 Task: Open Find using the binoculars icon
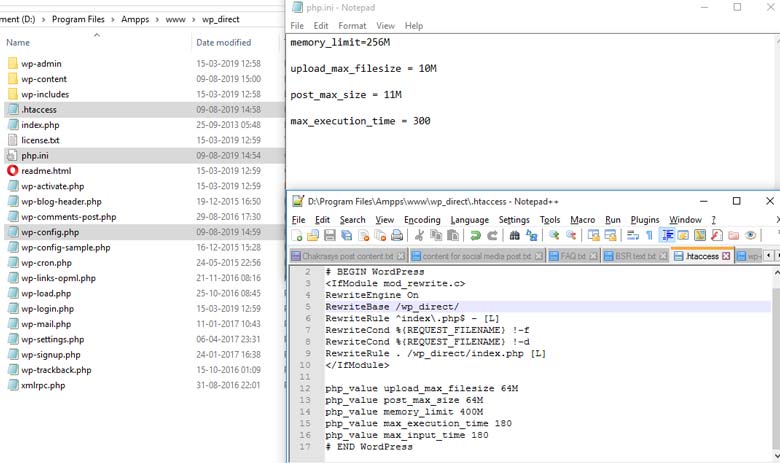[x=515, y=235]
